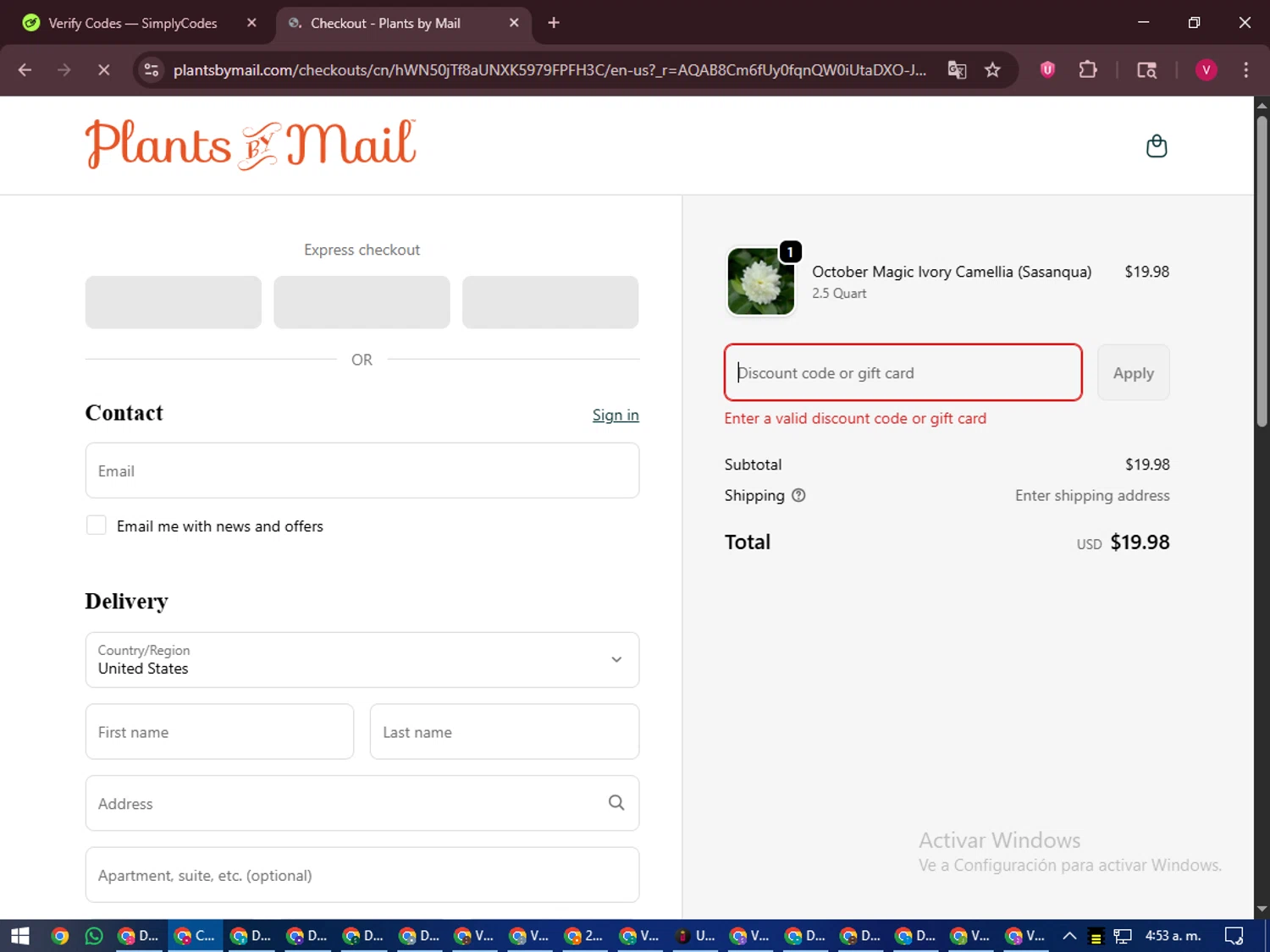
Task: Click the Apply discount button
Action: 1133,372
